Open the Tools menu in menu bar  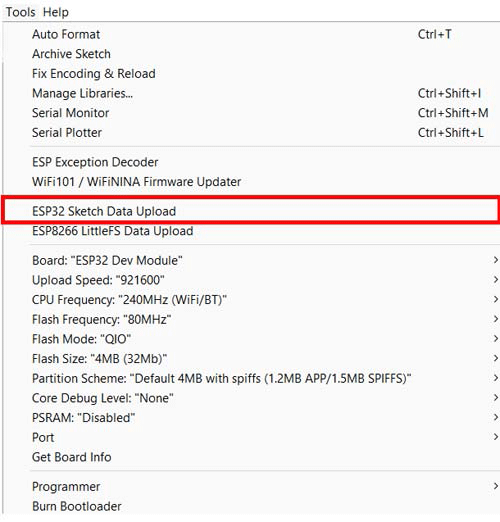point(20,12)
